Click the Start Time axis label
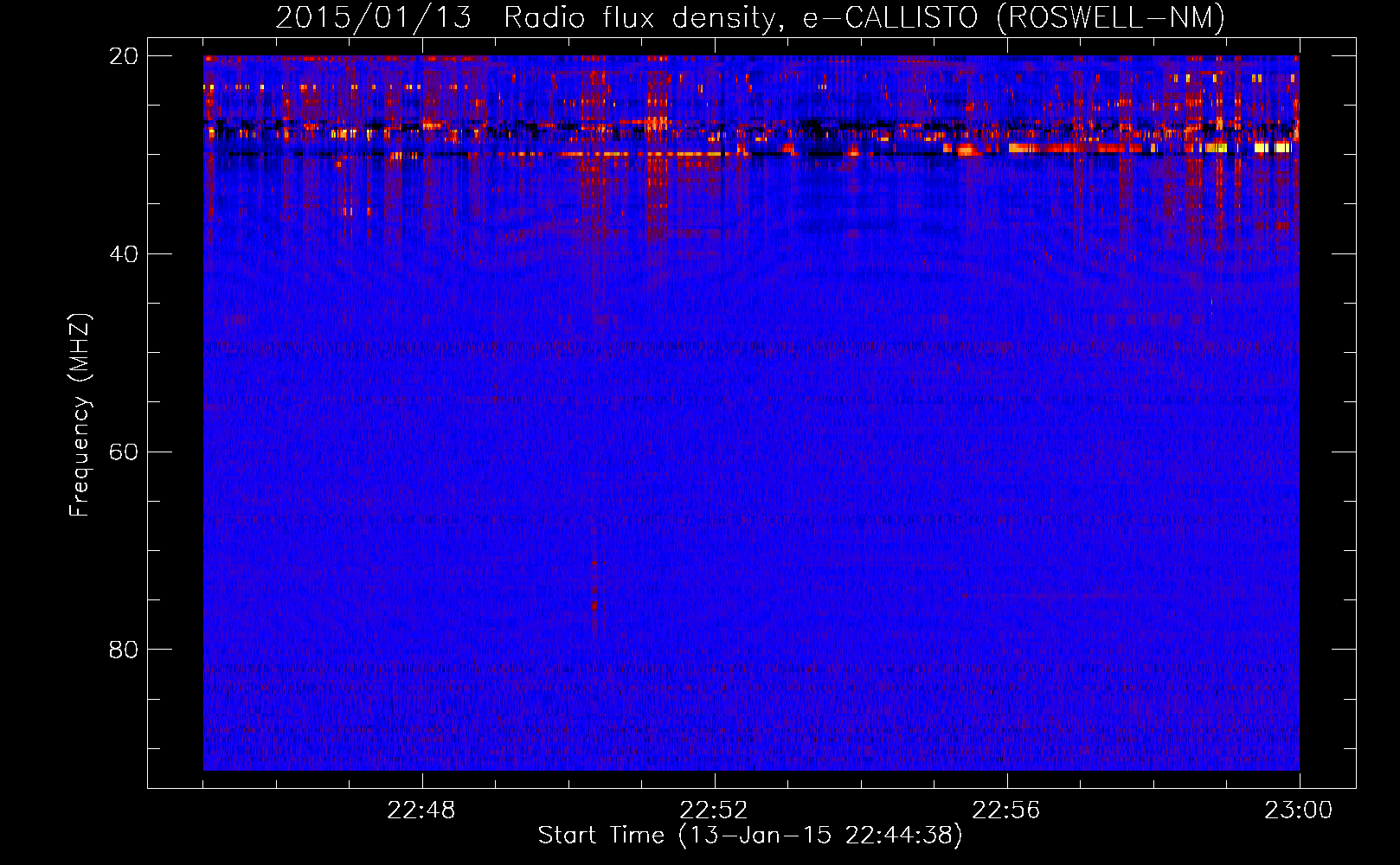 [x=750, y=836]
